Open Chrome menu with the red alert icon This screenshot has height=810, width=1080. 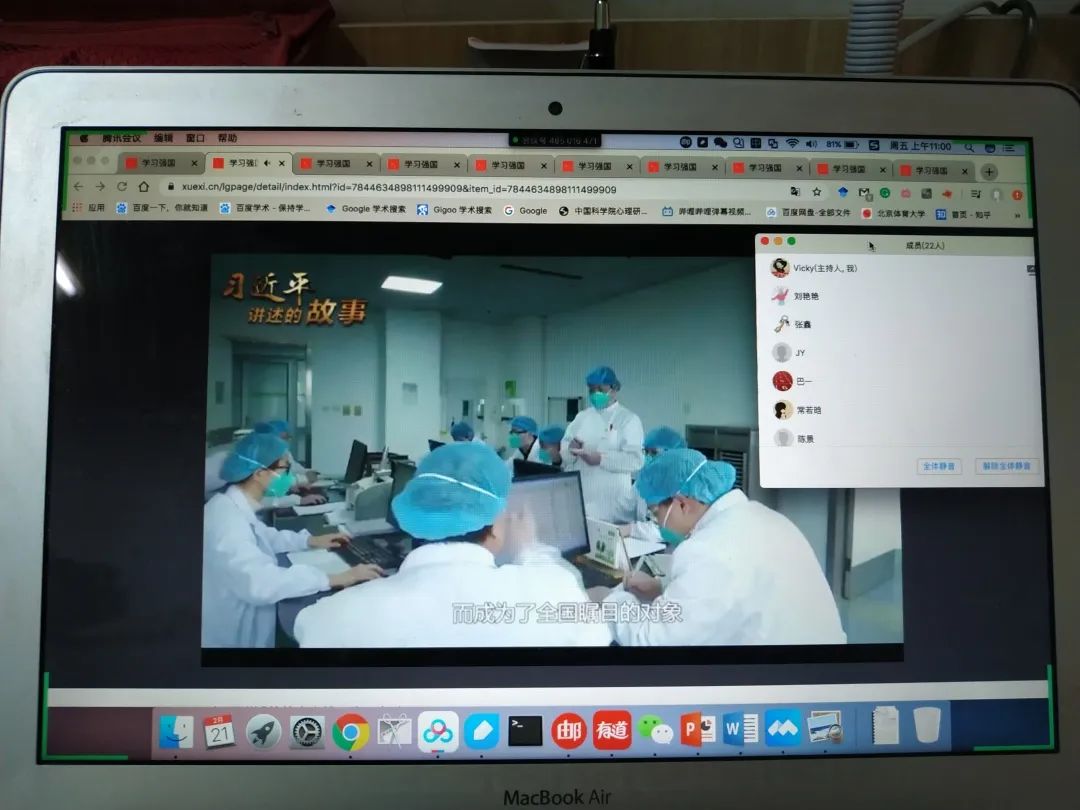(1017, 195)
